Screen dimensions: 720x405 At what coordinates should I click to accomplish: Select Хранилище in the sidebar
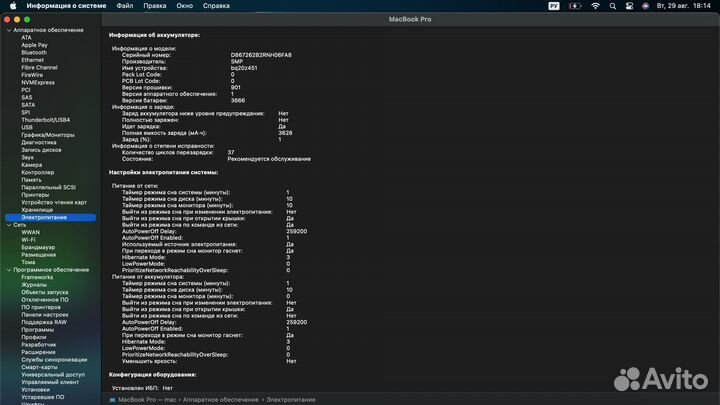point(38,209)
